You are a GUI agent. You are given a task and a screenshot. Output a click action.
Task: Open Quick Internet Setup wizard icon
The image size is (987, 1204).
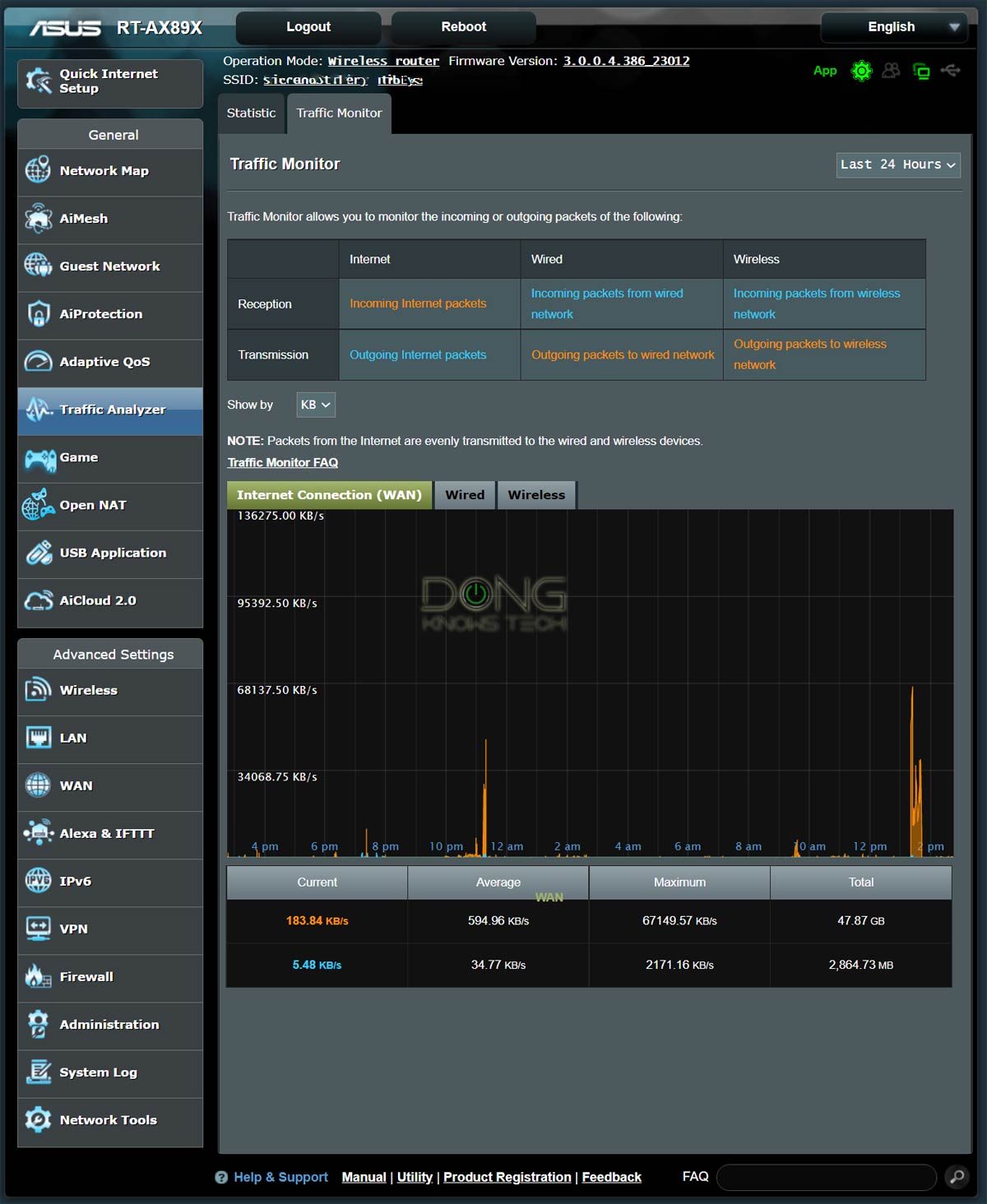click(x=39, y=81)
